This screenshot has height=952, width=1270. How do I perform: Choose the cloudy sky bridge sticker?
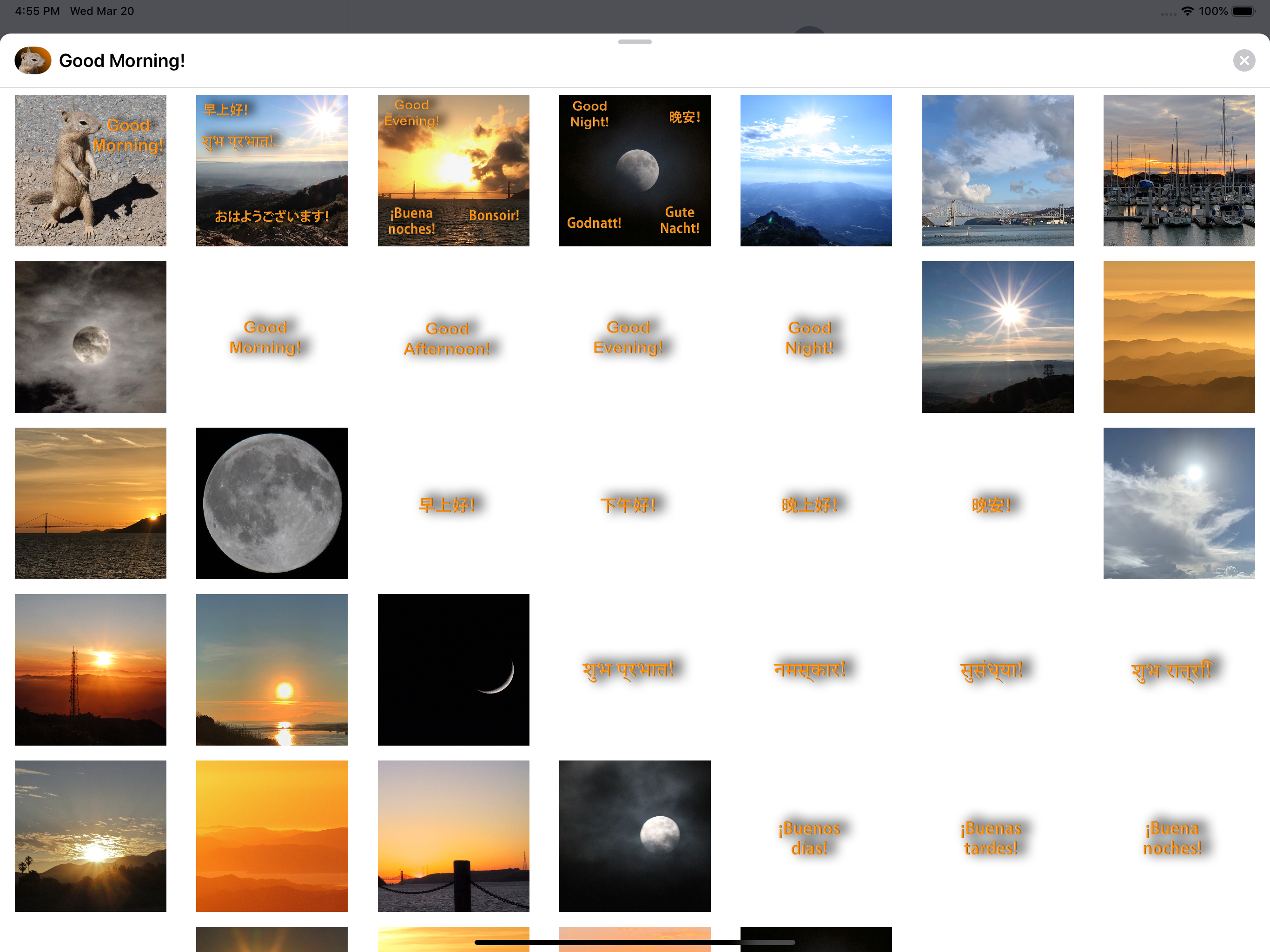(x=997, y=171)
